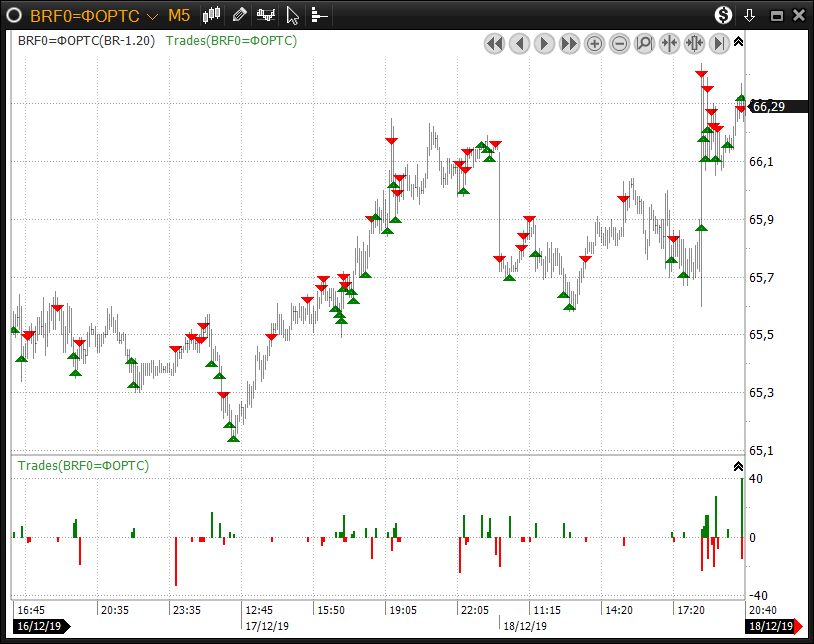The image size is (814, 644).
Task: Collapse the main price chart panel
Action: [x=738, y=42]
